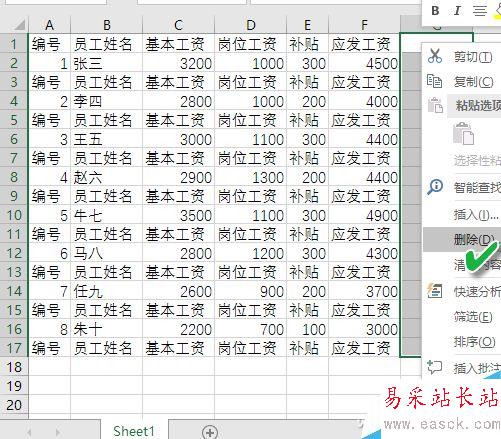This screenshot has width=501, height=439.
Task: Click 岗位工资 cell in row 5
Action: click(251, 120)
